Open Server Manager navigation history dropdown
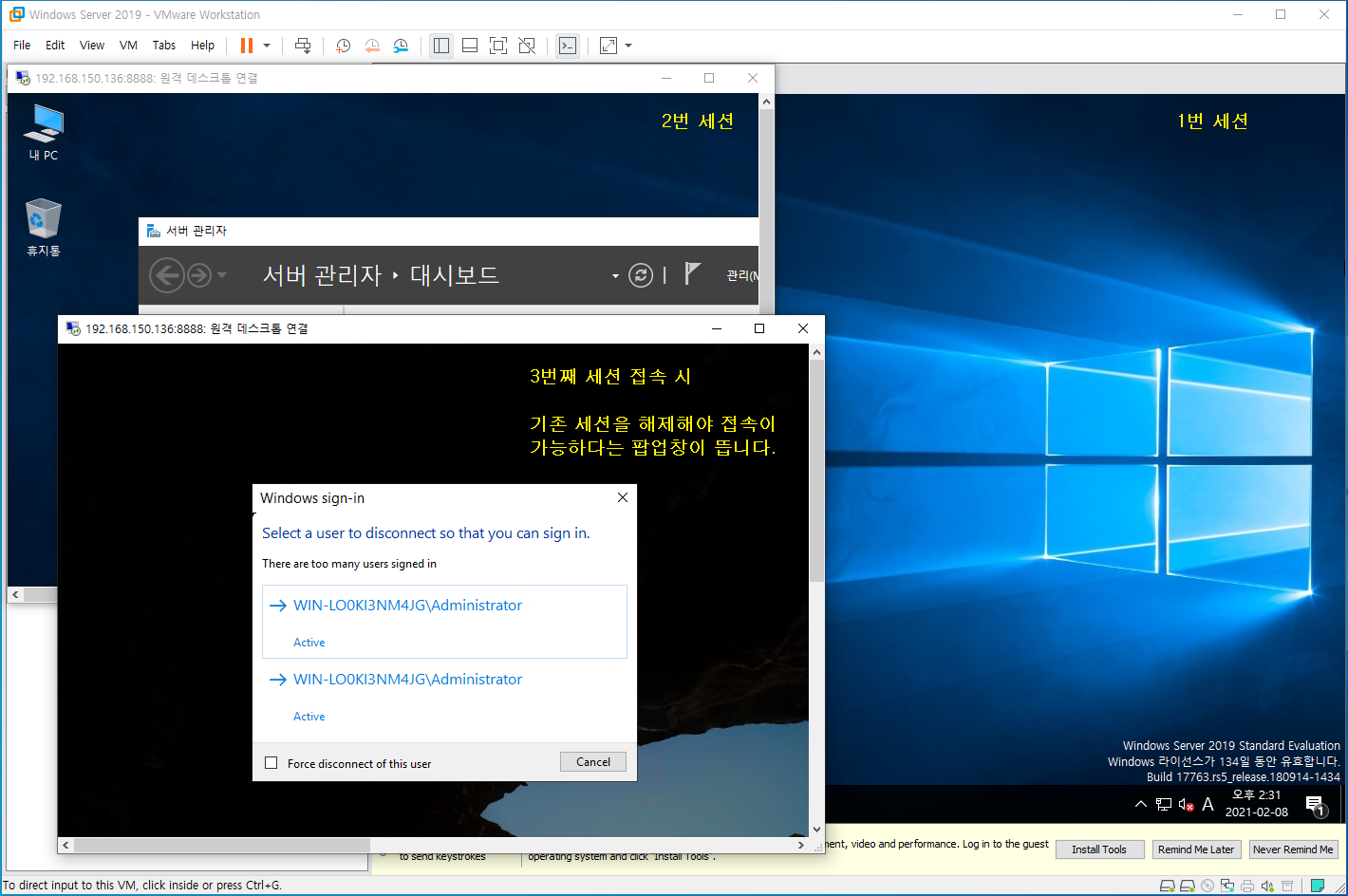This screenshot has width=1348, height=896. [222, 275]
